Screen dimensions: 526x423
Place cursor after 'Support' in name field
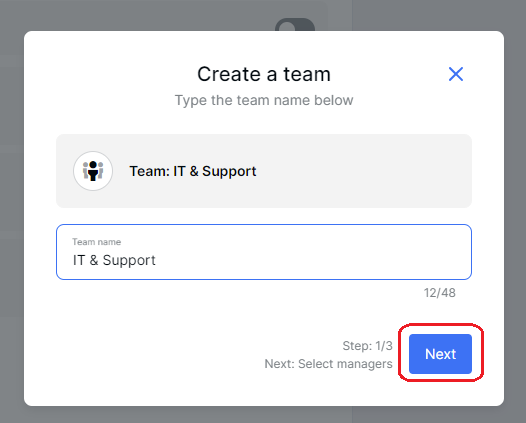click(156, 261)
